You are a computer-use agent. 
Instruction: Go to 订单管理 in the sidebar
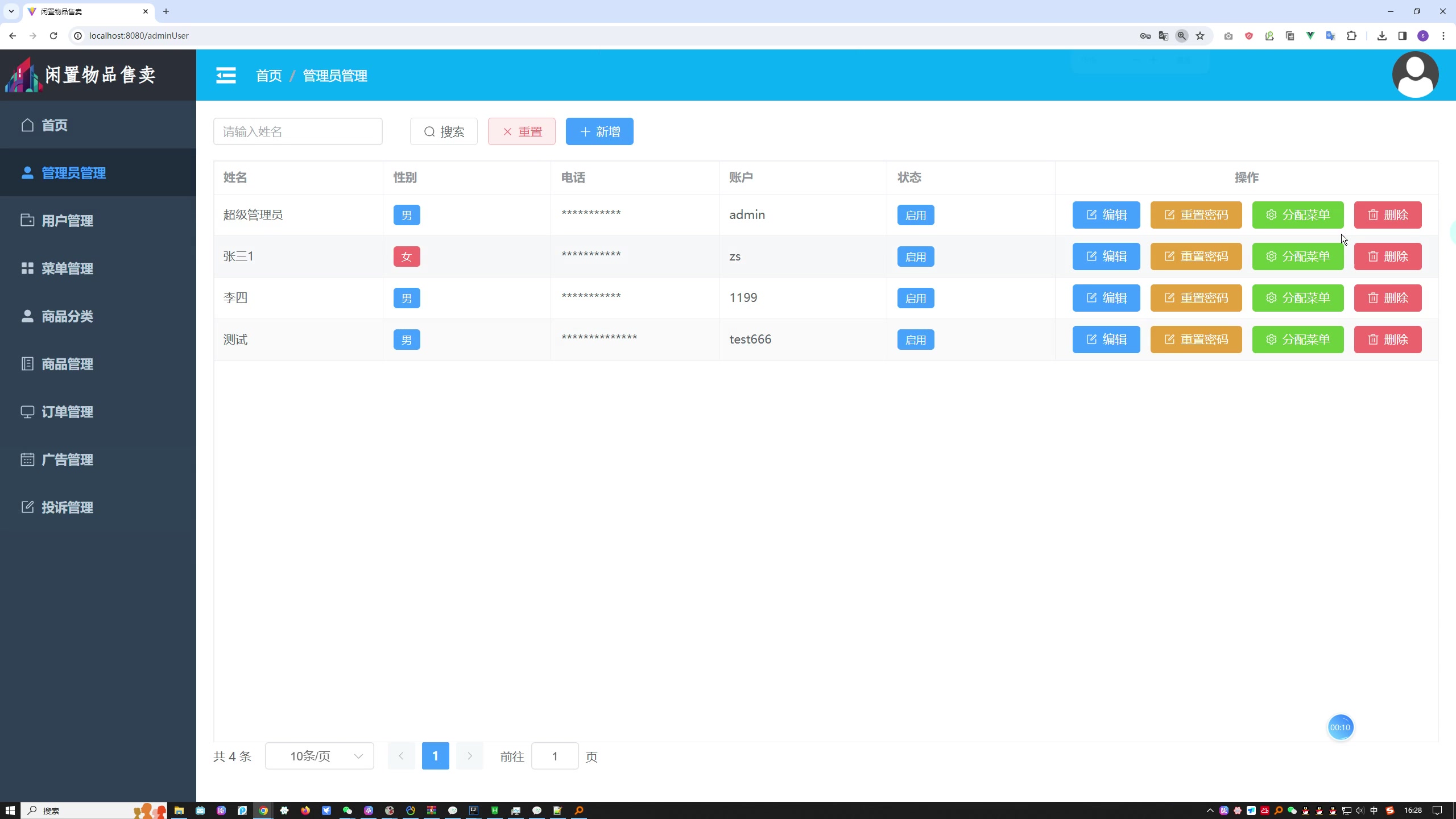tap(98, 412)
